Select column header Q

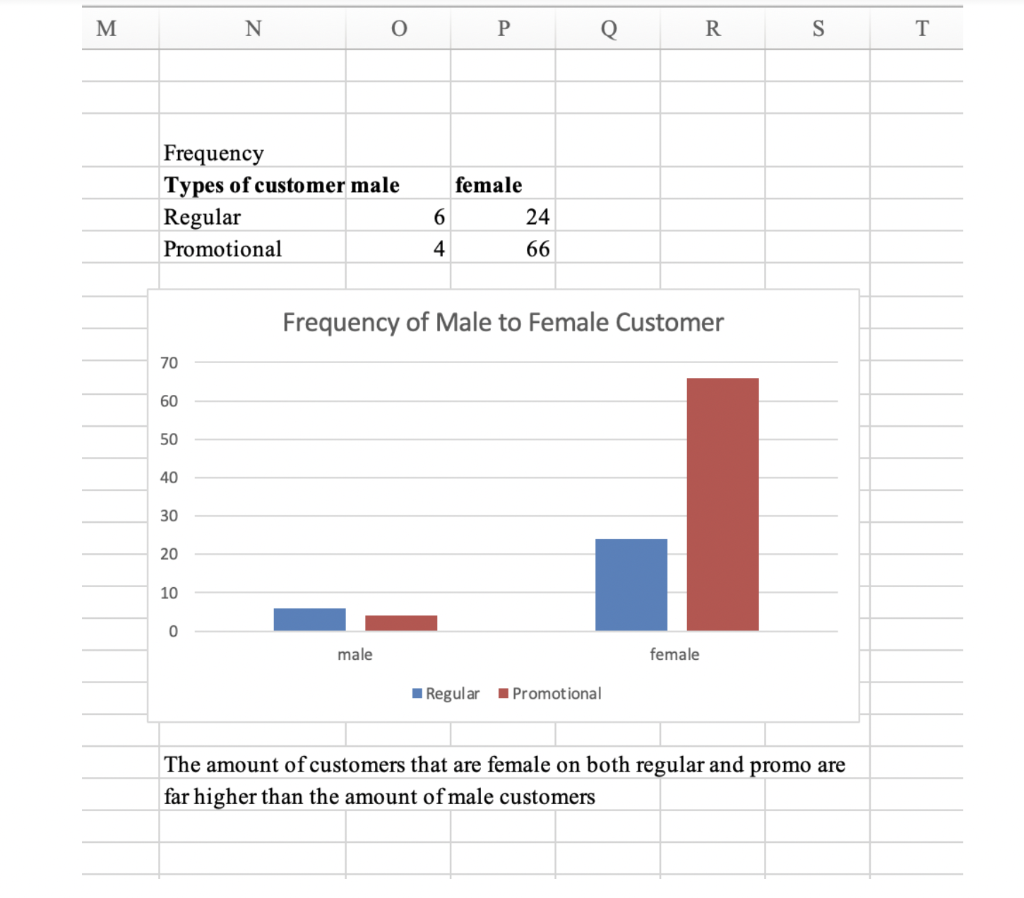[x=607, y=29]
